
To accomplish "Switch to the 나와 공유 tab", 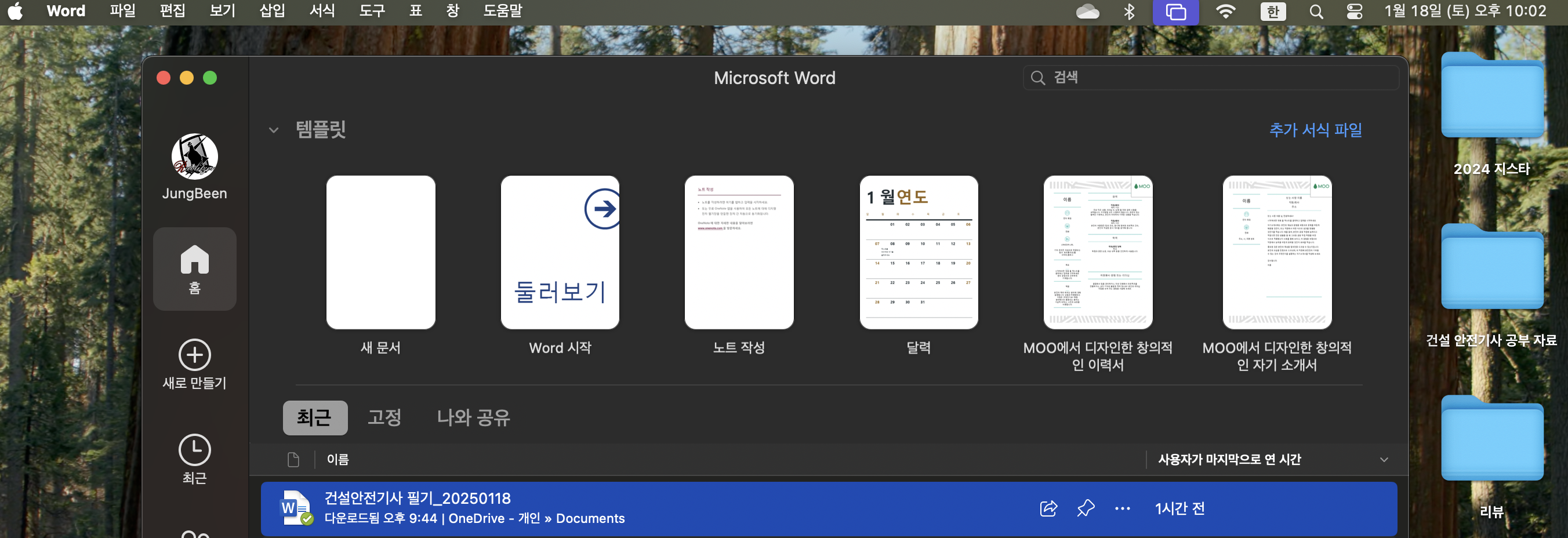I will tap(473, 417).
